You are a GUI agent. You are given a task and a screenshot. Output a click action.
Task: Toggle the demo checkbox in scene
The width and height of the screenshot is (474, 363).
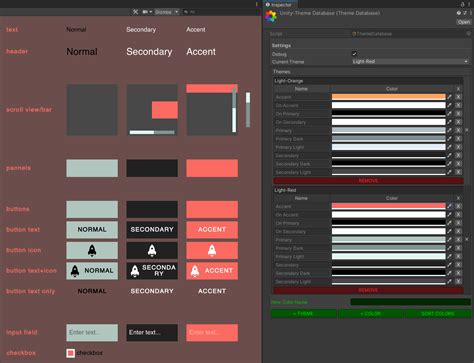70,353
